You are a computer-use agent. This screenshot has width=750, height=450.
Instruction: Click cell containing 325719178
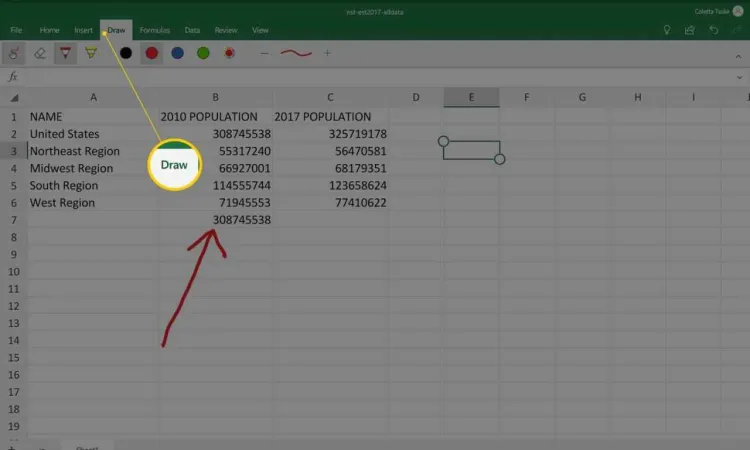click(x=330, y=134)
